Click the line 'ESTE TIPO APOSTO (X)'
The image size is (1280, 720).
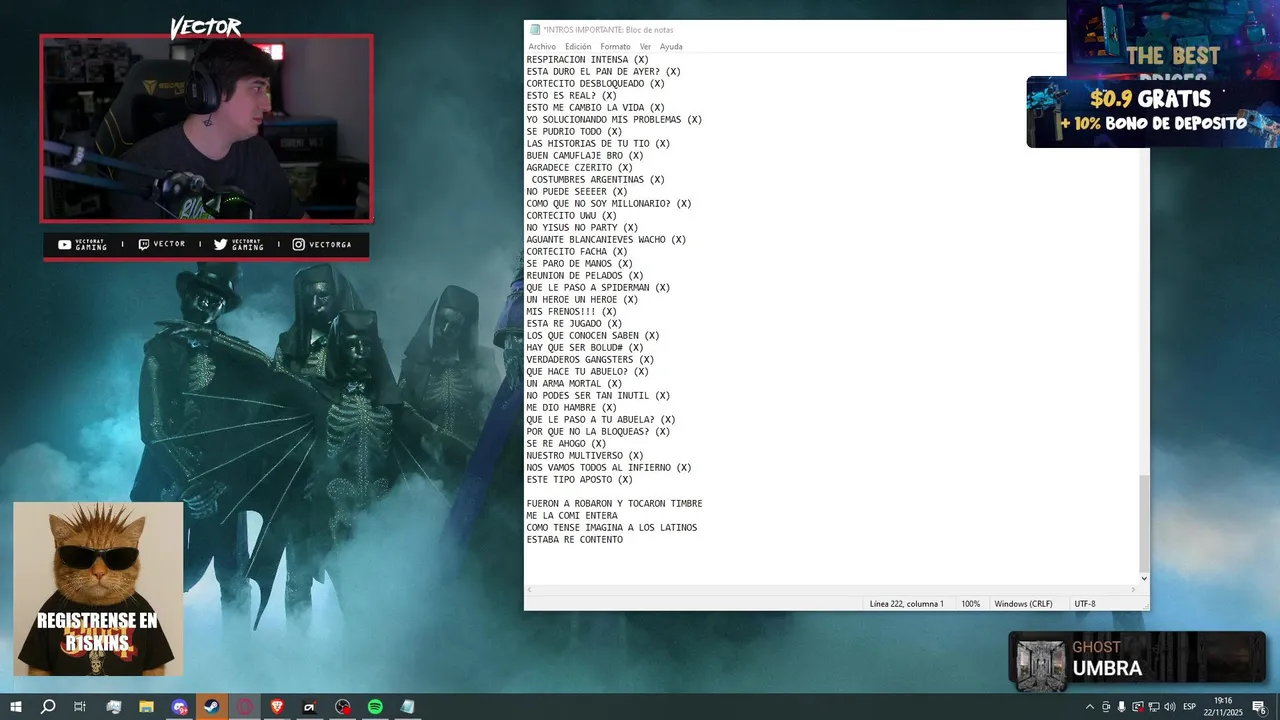point(580,480)
